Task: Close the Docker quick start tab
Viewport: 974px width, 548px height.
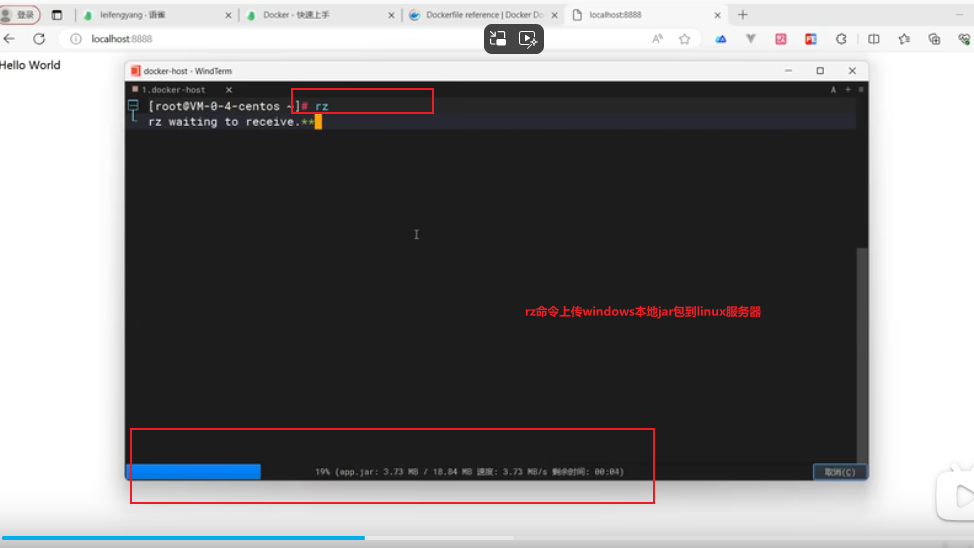Action: tap(391, 15)
